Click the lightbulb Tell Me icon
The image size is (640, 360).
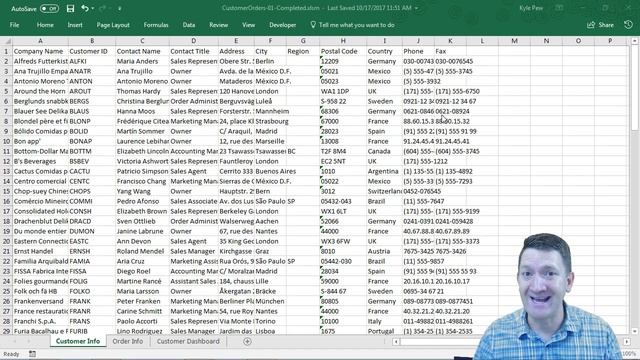(313, 25)
